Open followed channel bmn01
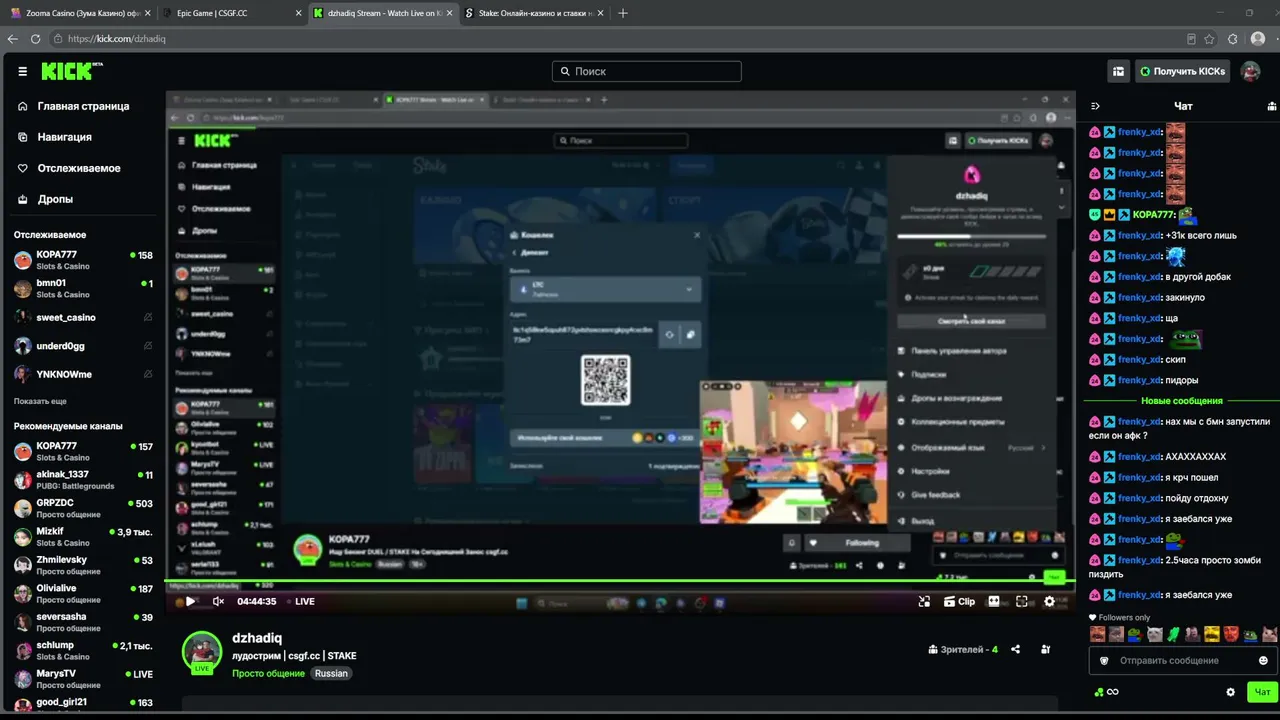This screenshot has height=720, width=1280. [x=82, y=288]
